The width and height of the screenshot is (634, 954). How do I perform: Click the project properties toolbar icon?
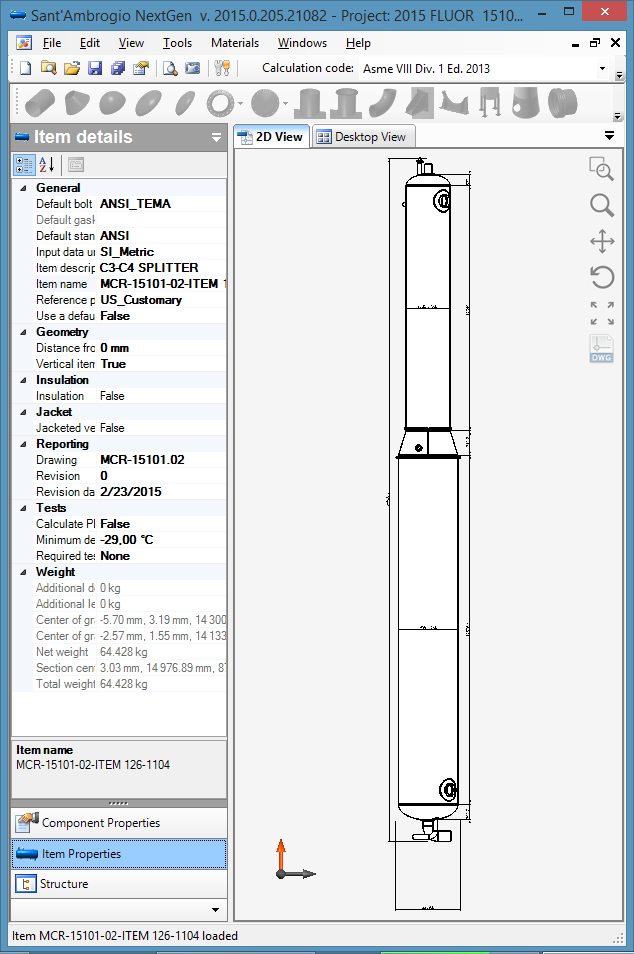click(141, 68)
